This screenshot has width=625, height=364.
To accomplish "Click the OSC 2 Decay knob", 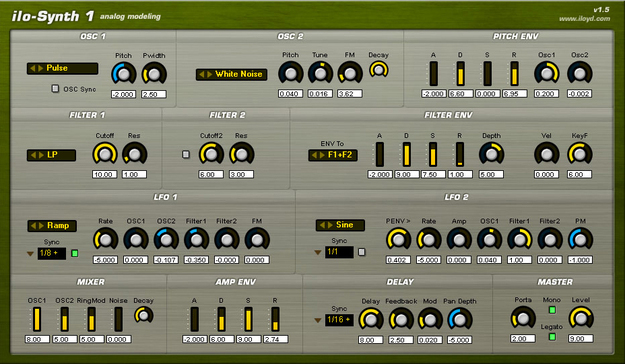I will pos(379,70).
